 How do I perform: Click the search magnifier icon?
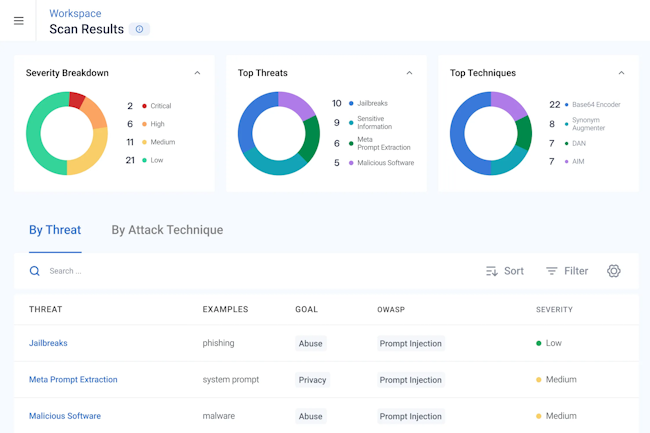pos(35,271)
